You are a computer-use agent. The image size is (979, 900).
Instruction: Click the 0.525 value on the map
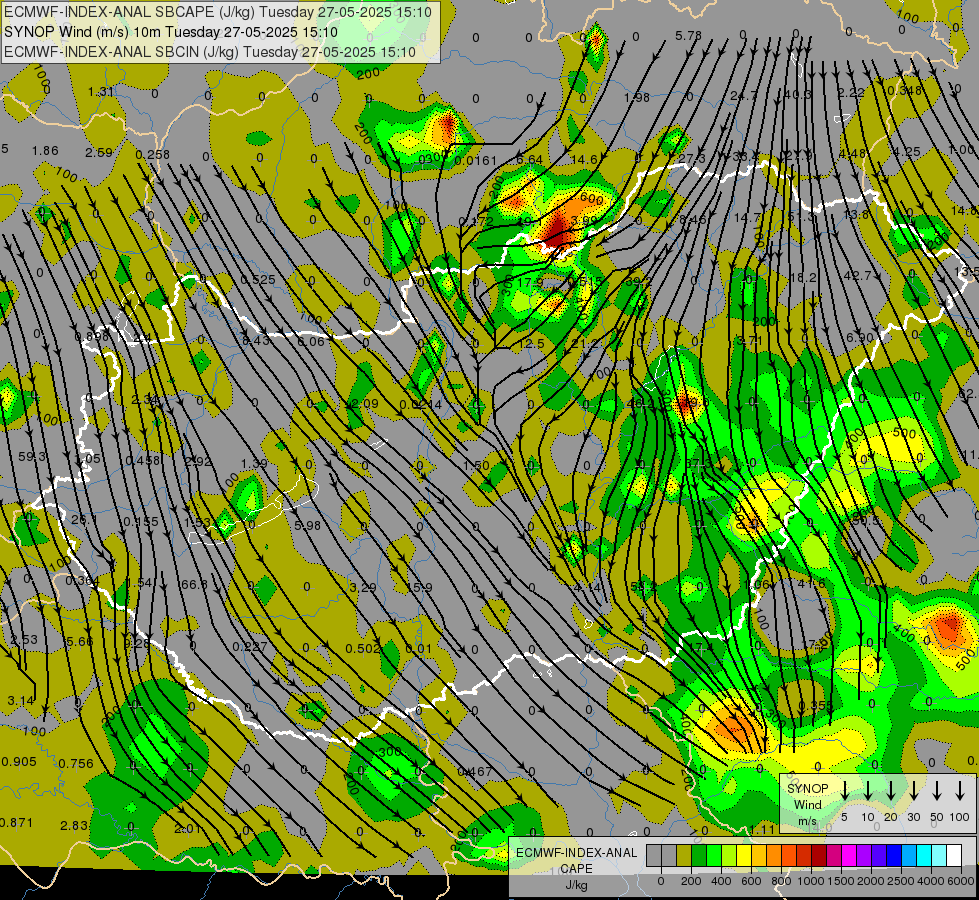click(x=258, y=279)
